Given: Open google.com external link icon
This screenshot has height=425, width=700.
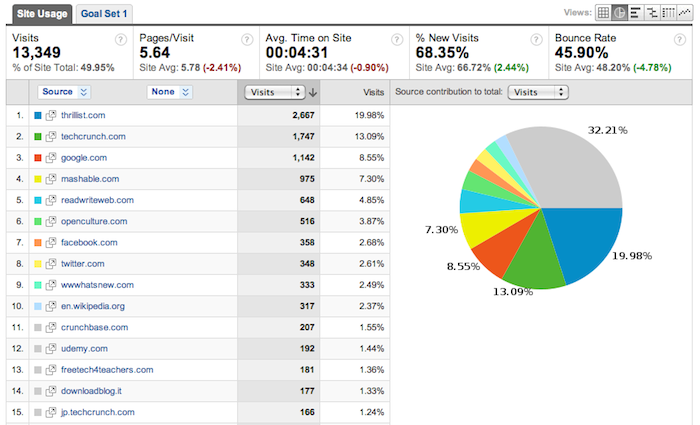Looking at the screenshot, I should (x=51, y=158).
